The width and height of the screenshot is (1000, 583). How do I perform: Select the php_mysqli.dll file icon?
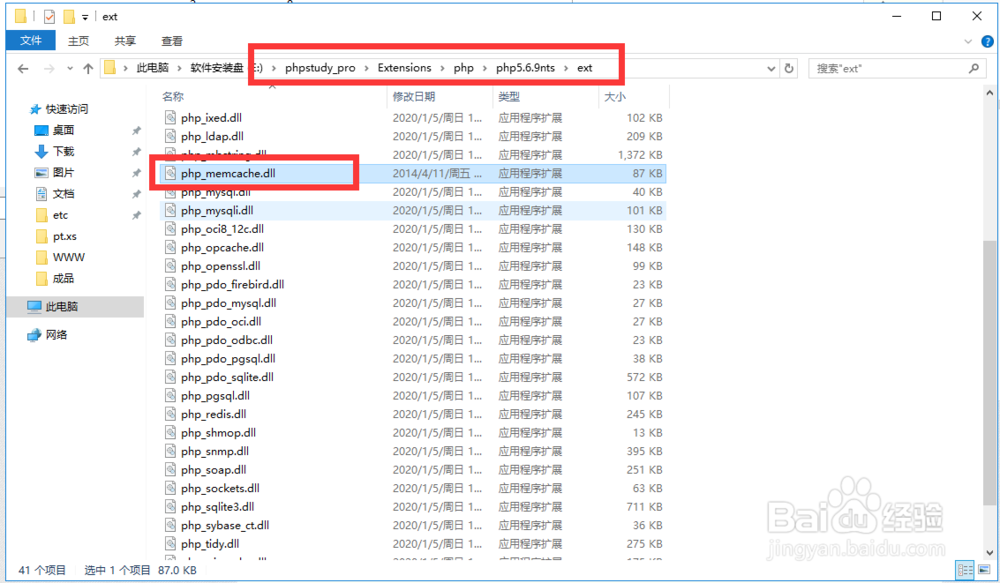(x=170, y=210)
